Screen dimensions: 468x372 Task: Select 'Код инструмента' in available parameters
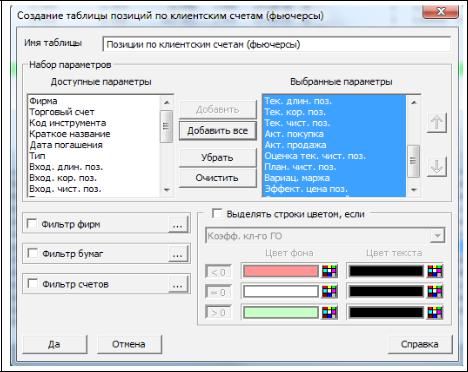94,123
